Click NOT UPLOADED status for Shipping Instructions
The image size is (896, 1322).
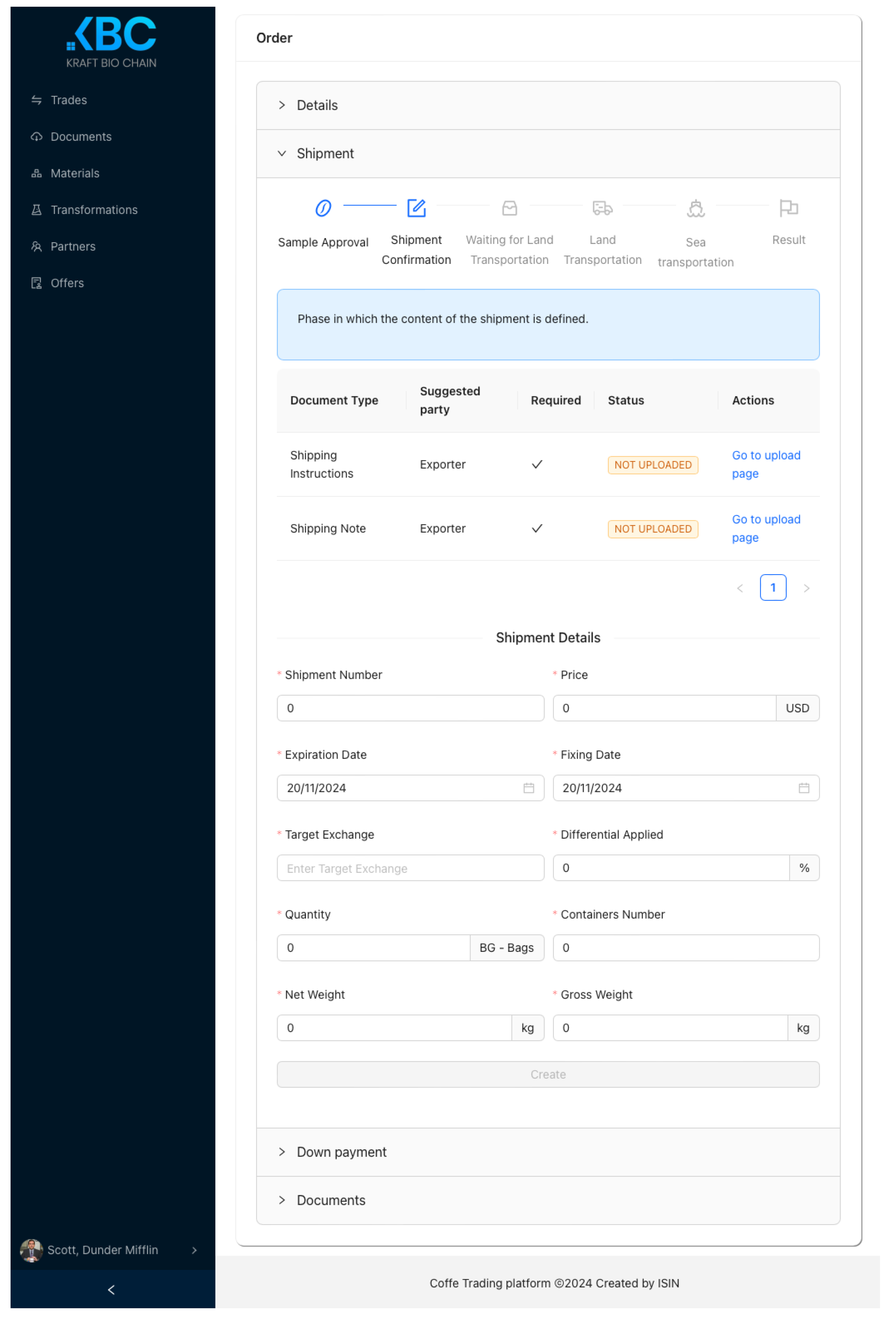653,465
